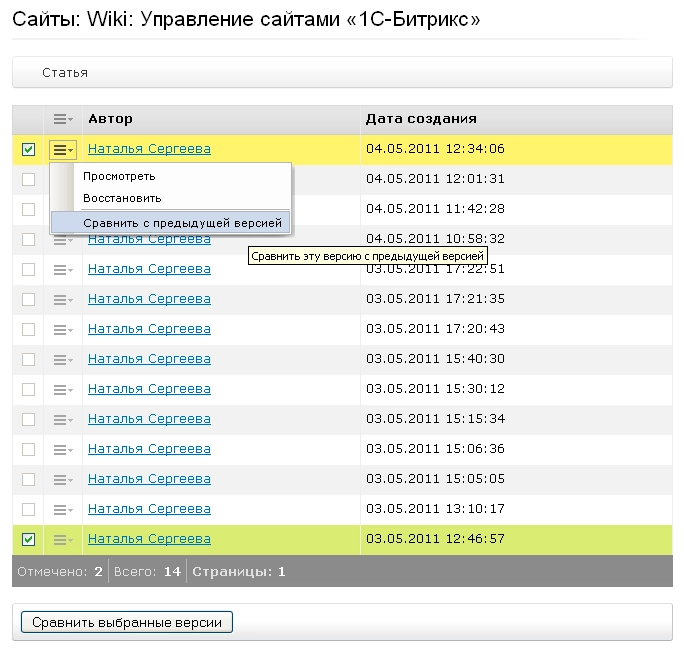Click the 'Статья' toolbar item
Image resolution: width=684 pixels, height=656 pixels.
point(65,73)
